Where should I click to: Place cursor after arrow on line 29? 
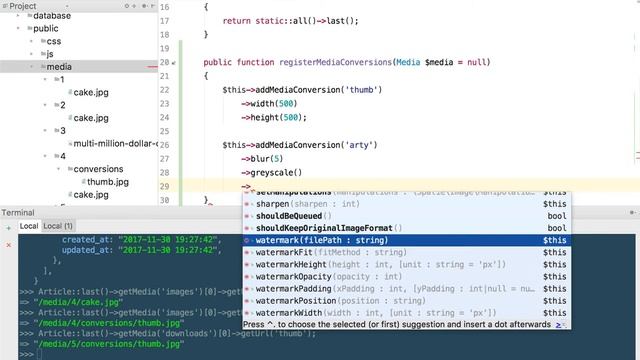point(252,187)
